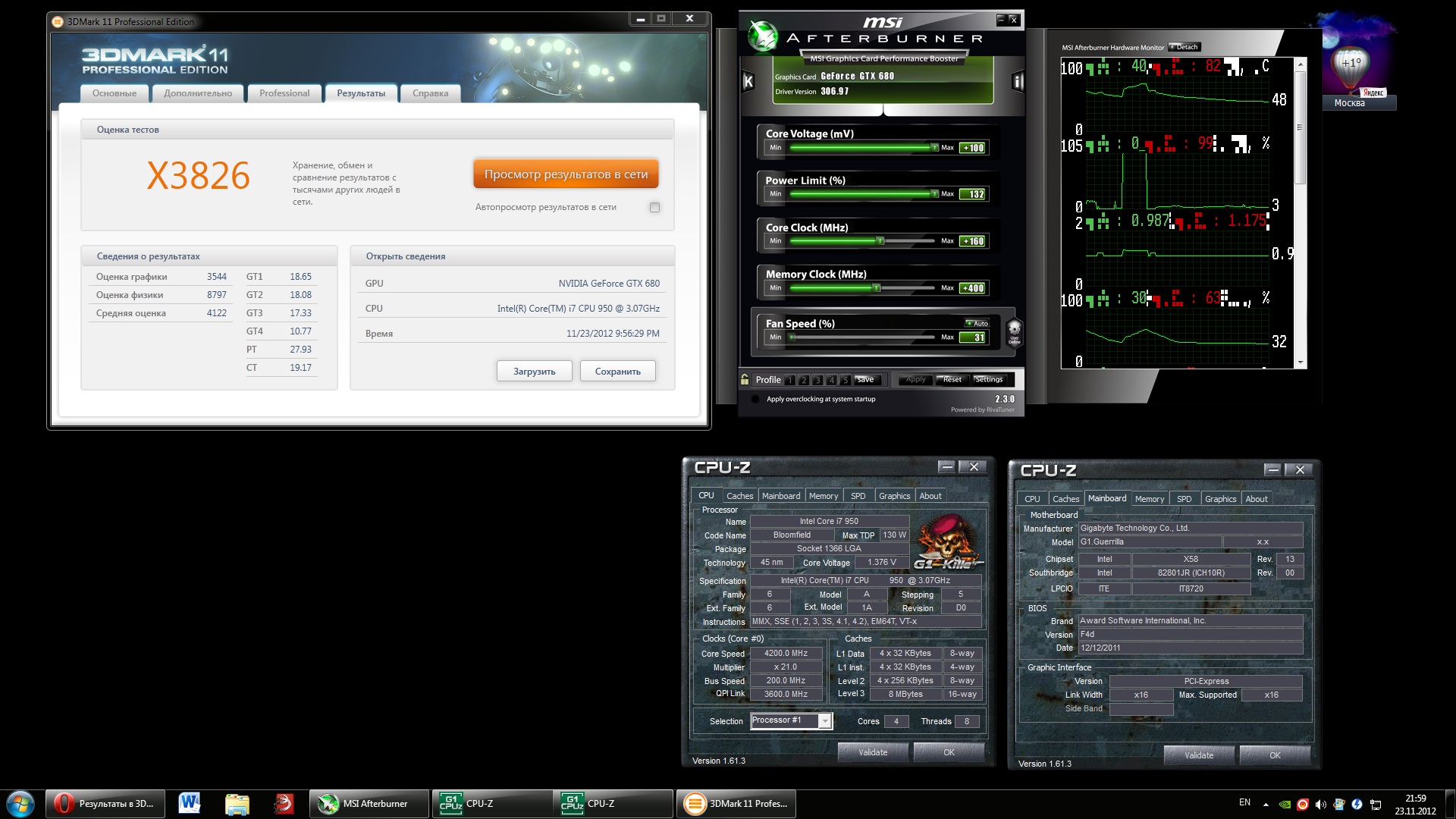
Task: Click Просмотр результатов в сети button
Action: tap(566, 174)
